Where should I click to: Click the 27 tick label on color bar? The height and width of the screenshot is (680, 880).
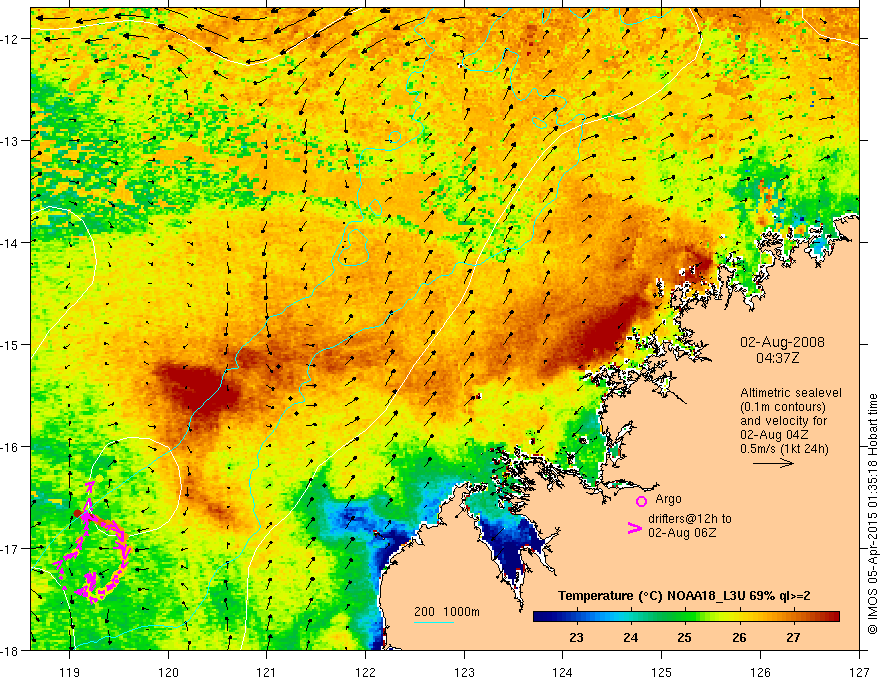click(x=793, y=638)
